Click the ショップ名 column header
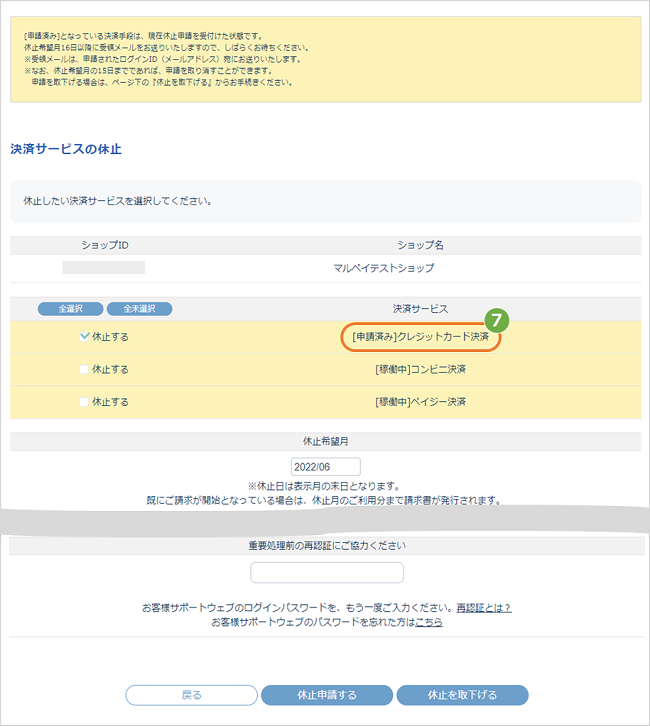This screenshot has height=726, width=650. 421,245
